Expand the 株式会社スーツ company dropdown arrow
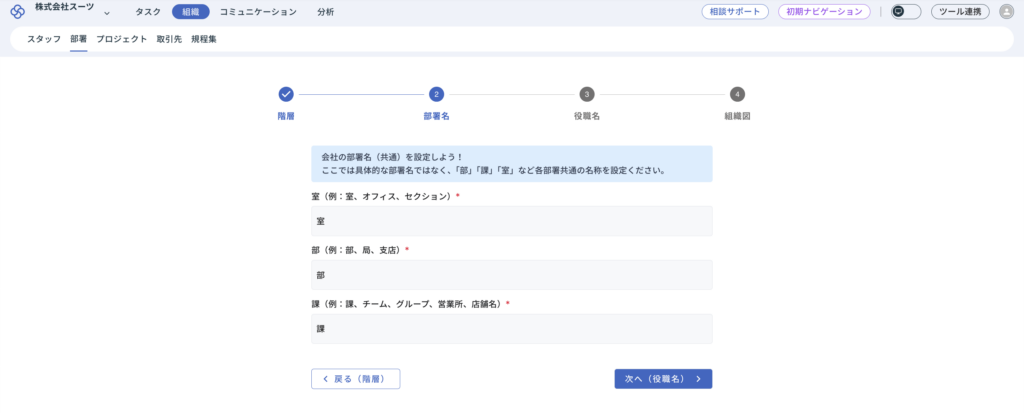Screen dimensions: 1024x413 coord(106,13)
